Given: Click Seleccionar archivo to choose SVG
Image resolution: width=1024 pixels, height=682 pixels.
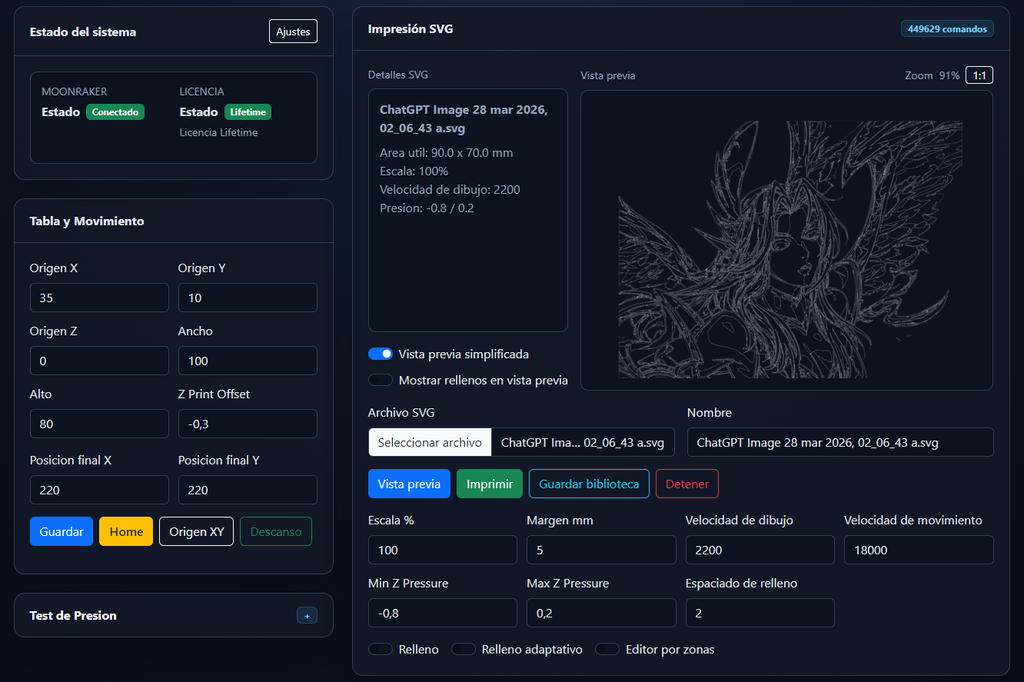Looking at the screenshot, I should 429,442.
